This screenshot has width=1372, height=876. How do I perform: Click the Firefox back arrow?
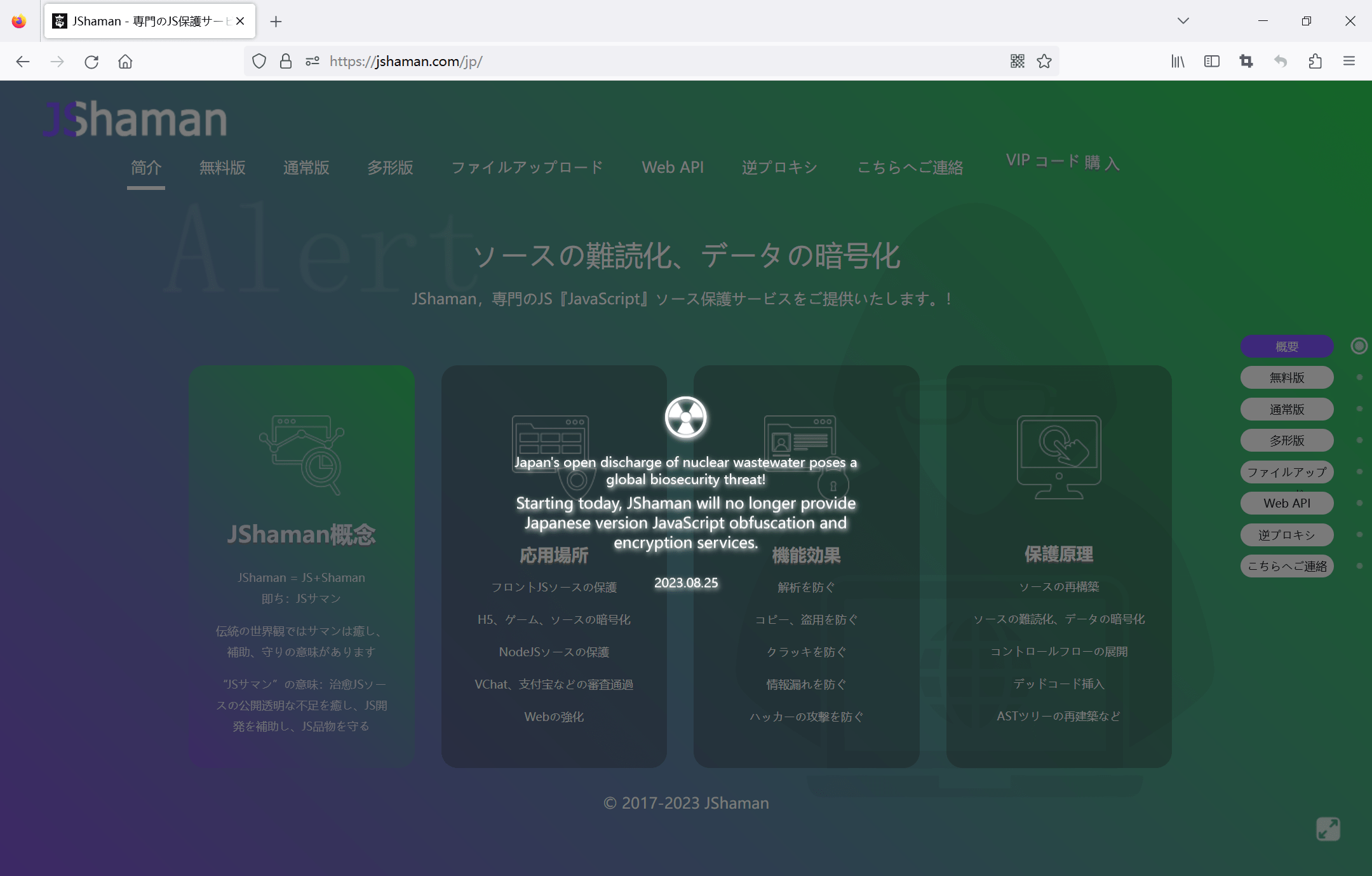[23, 62]
